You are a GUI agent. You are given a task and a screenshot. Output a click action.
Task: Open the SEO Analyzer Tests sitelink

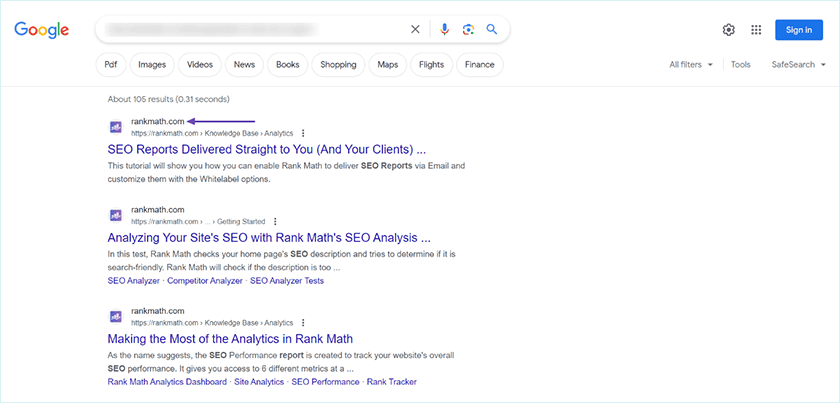point(287,281)
